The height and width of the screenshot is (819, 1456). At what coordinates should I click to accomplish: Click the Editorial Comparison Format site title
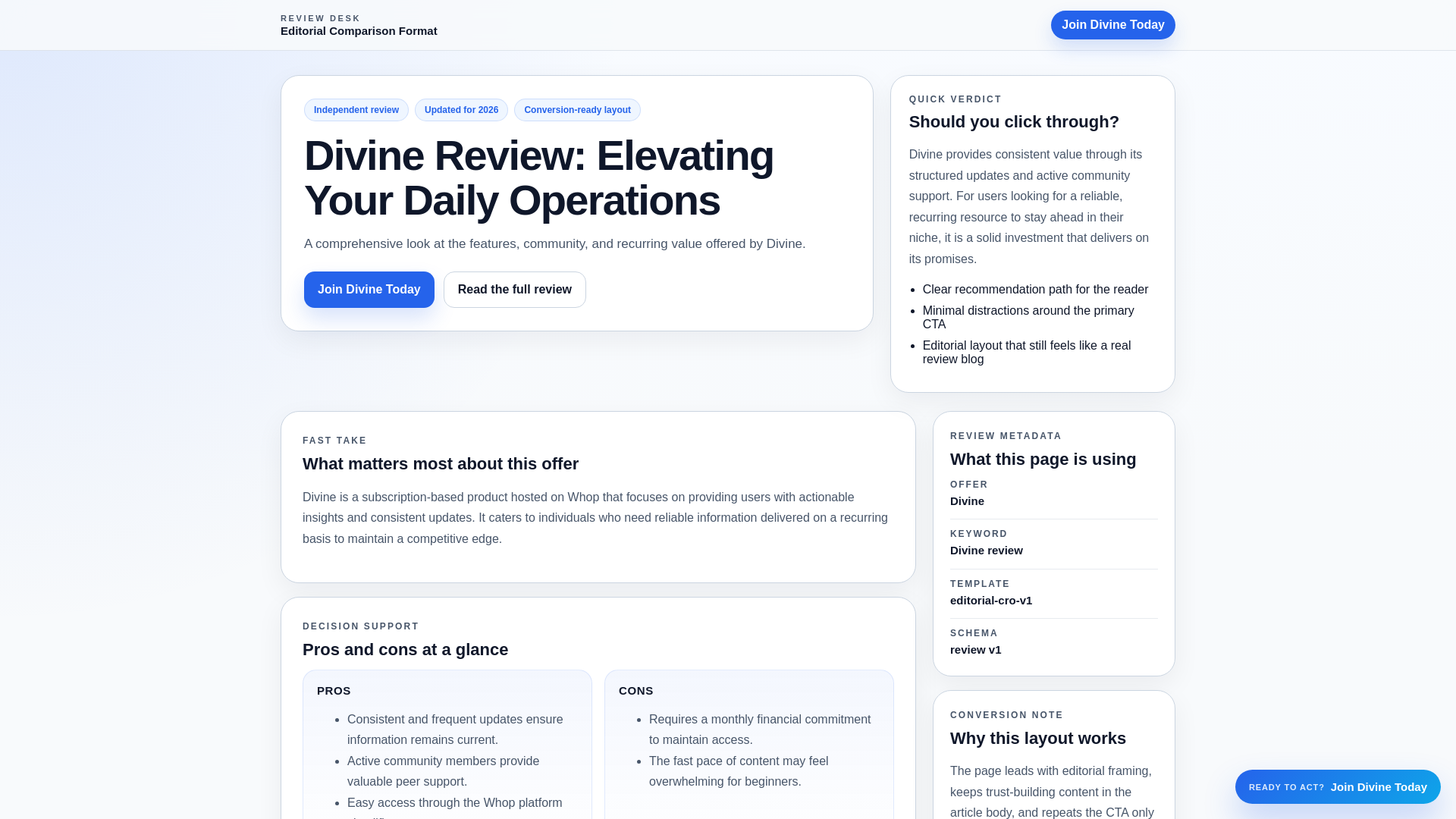tap(359, 31)
